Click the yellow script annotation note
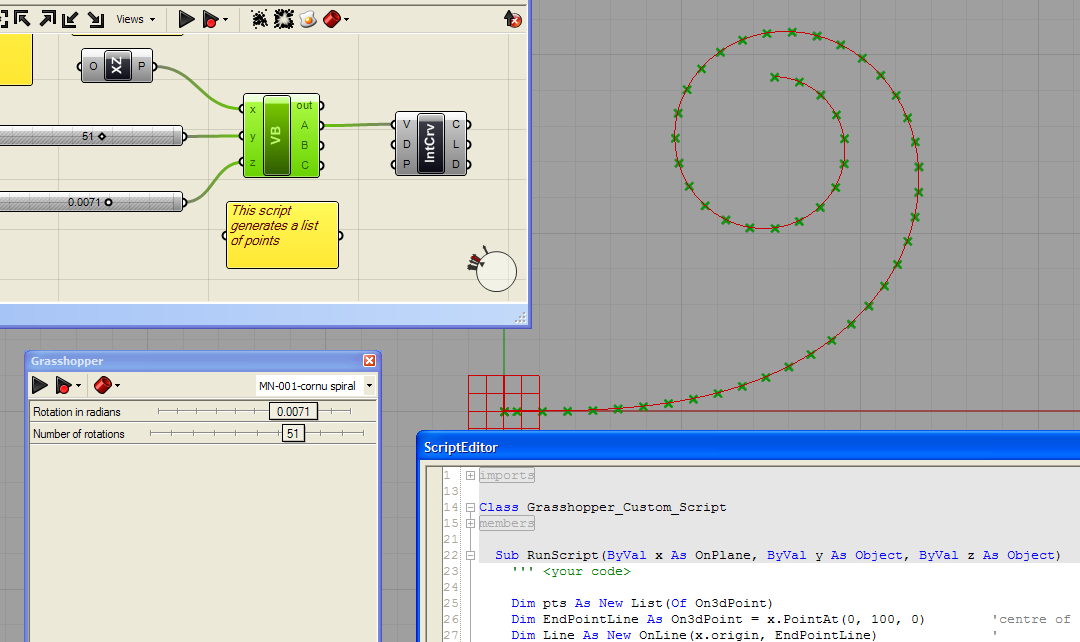 click(282, 235)
